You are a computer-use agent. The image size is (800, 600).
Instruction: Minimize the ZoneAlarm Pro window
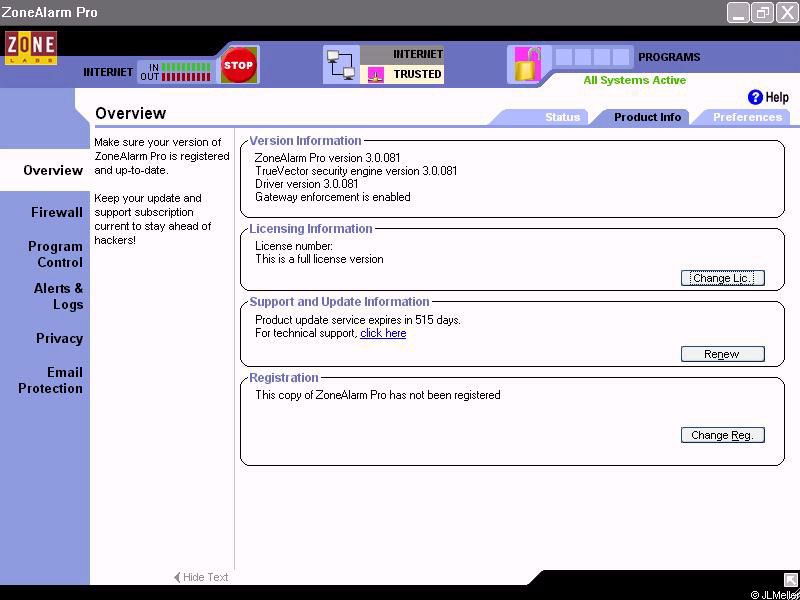pyautogui.click(x=738, y=12)
